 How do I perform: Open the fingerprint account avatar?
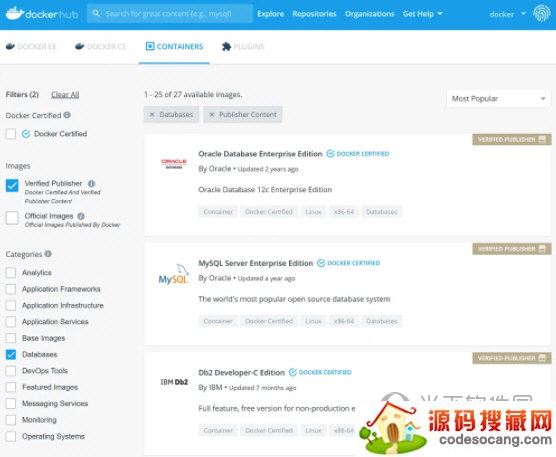click(x=541, y=13)
